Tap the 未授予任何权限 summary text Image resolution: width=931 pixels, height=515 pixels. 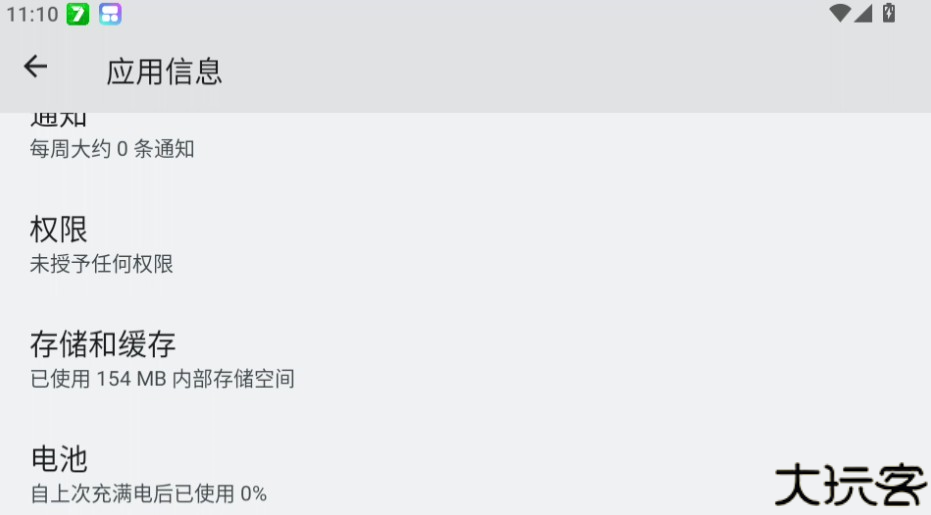[x=102, y=264]
